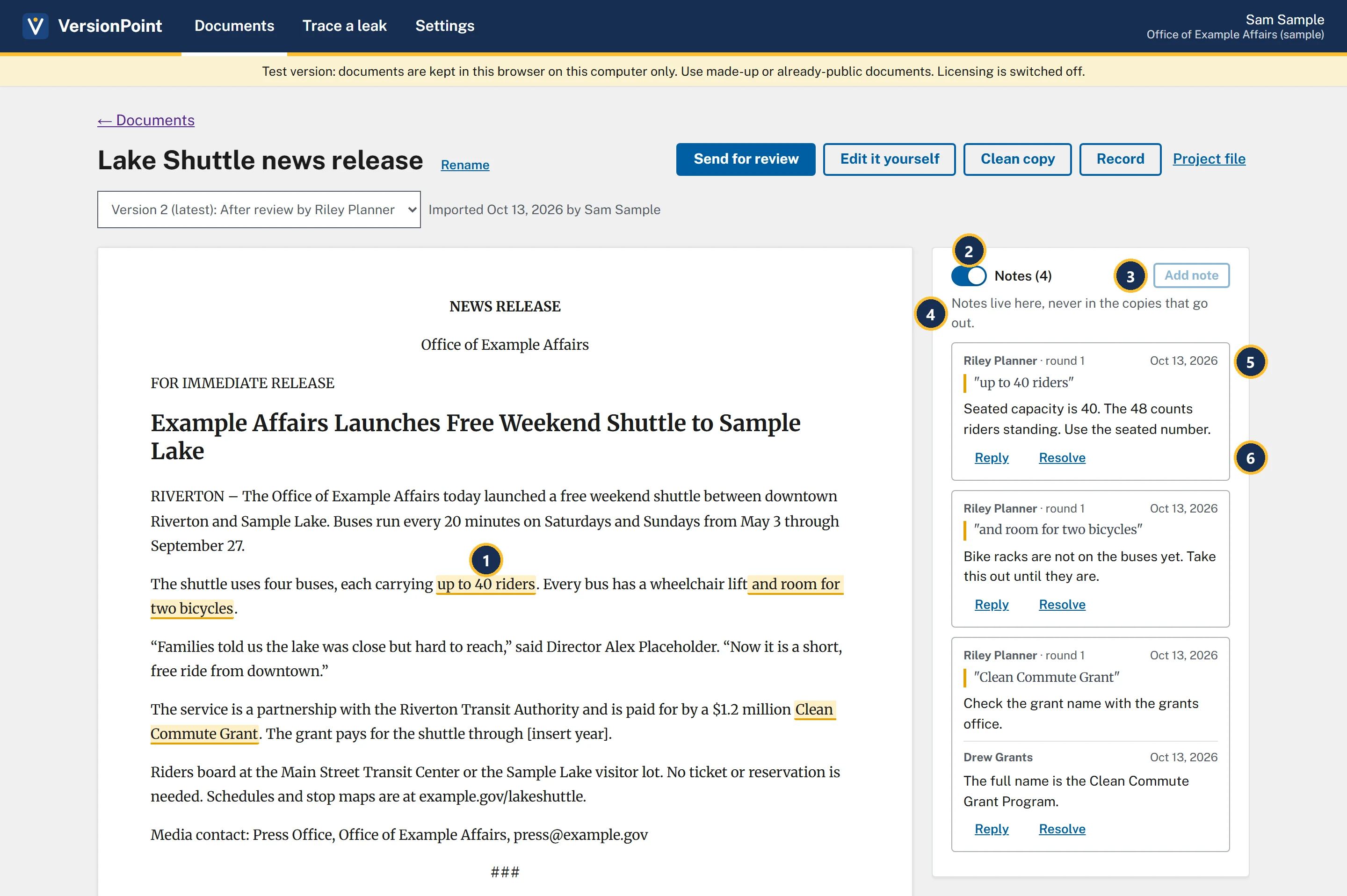Go back via the ← Documents link
This screenshot has width=1347, height=896.
point(146,120)
